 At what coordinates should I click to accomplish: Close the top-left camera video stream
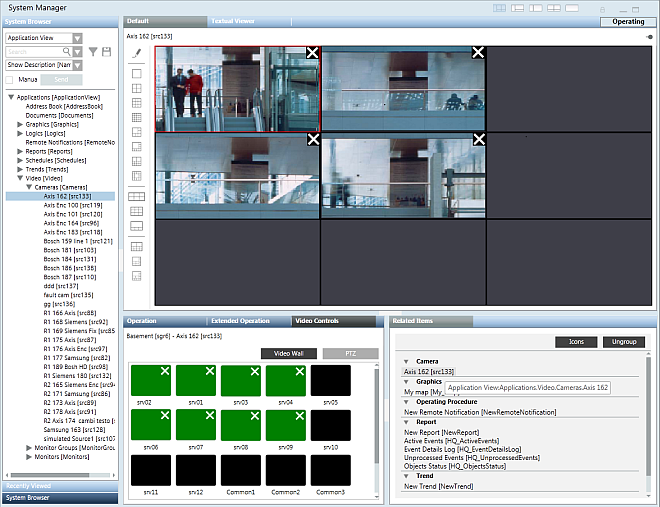(312, 52)
